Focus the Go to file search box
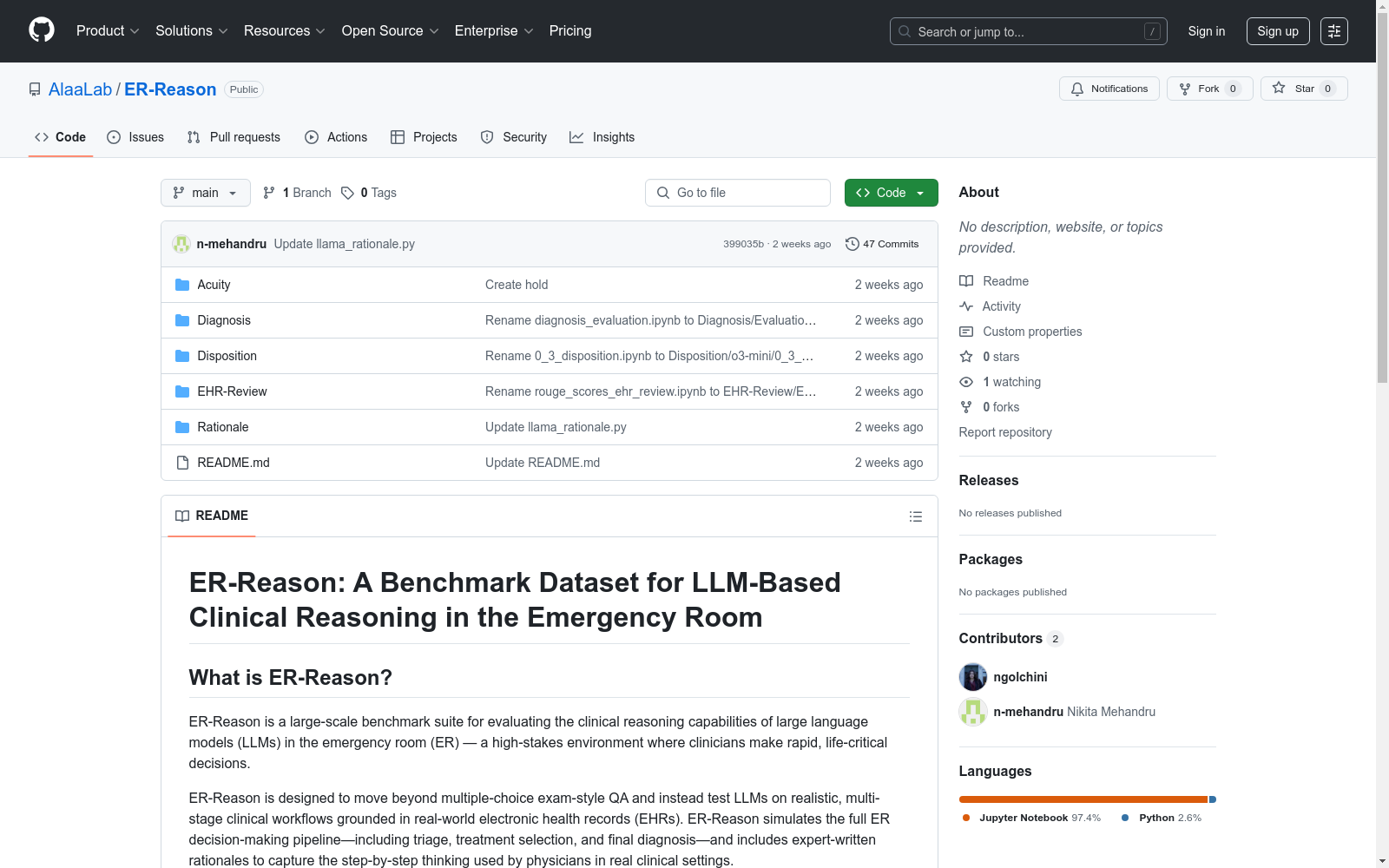Viewport: 1389px width, 868px height. click(738, 193)
